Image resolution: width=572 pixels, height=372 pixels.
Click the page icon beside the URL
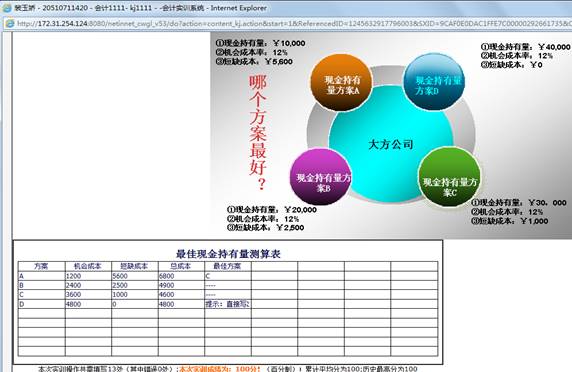click(x=10, y=23)
